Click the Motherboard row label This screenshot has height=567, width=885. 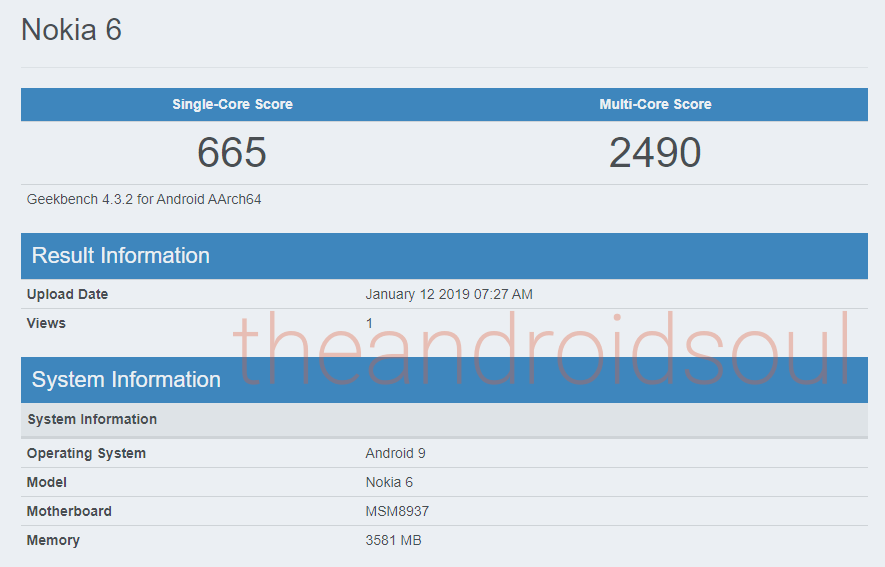click(69, 511)
